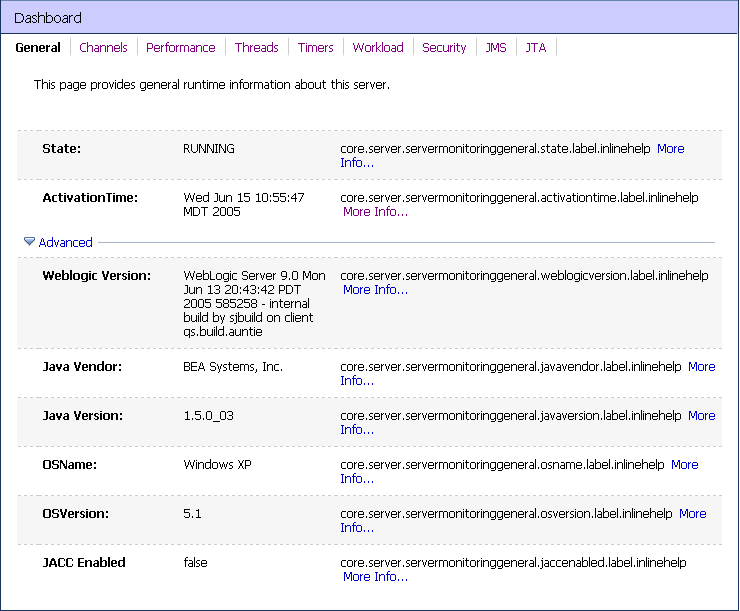Click the OSVersion value '5.1'
This screenshot has width=740, height=611.
pos(193,514)
